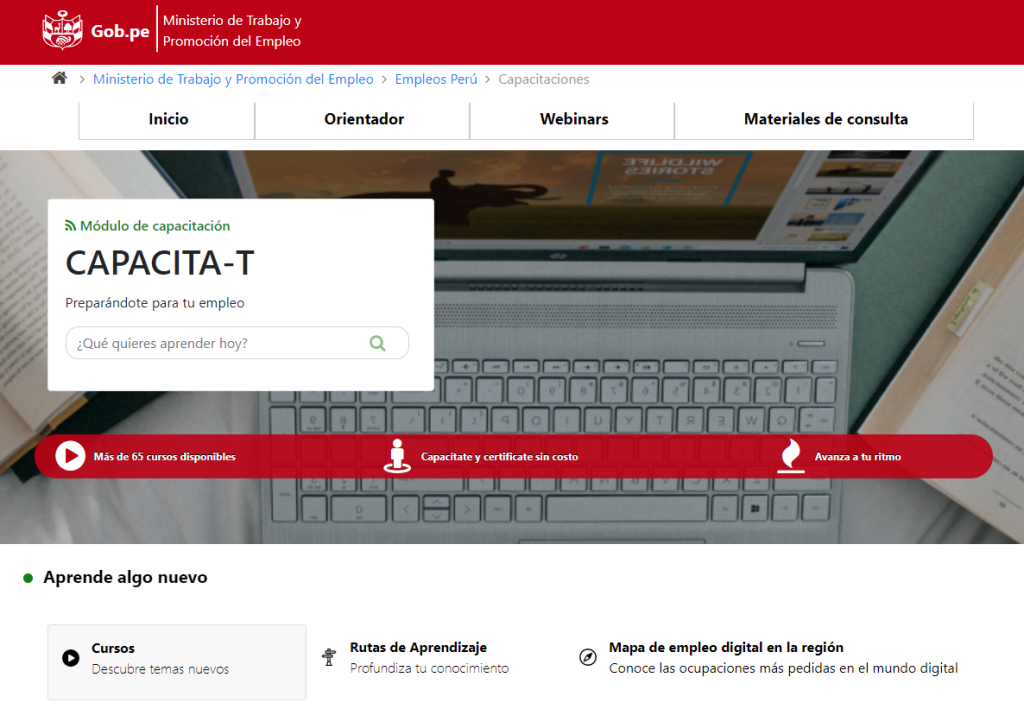Switch to the Orientador tab
1024x728 pixels.
click(364, 119)
